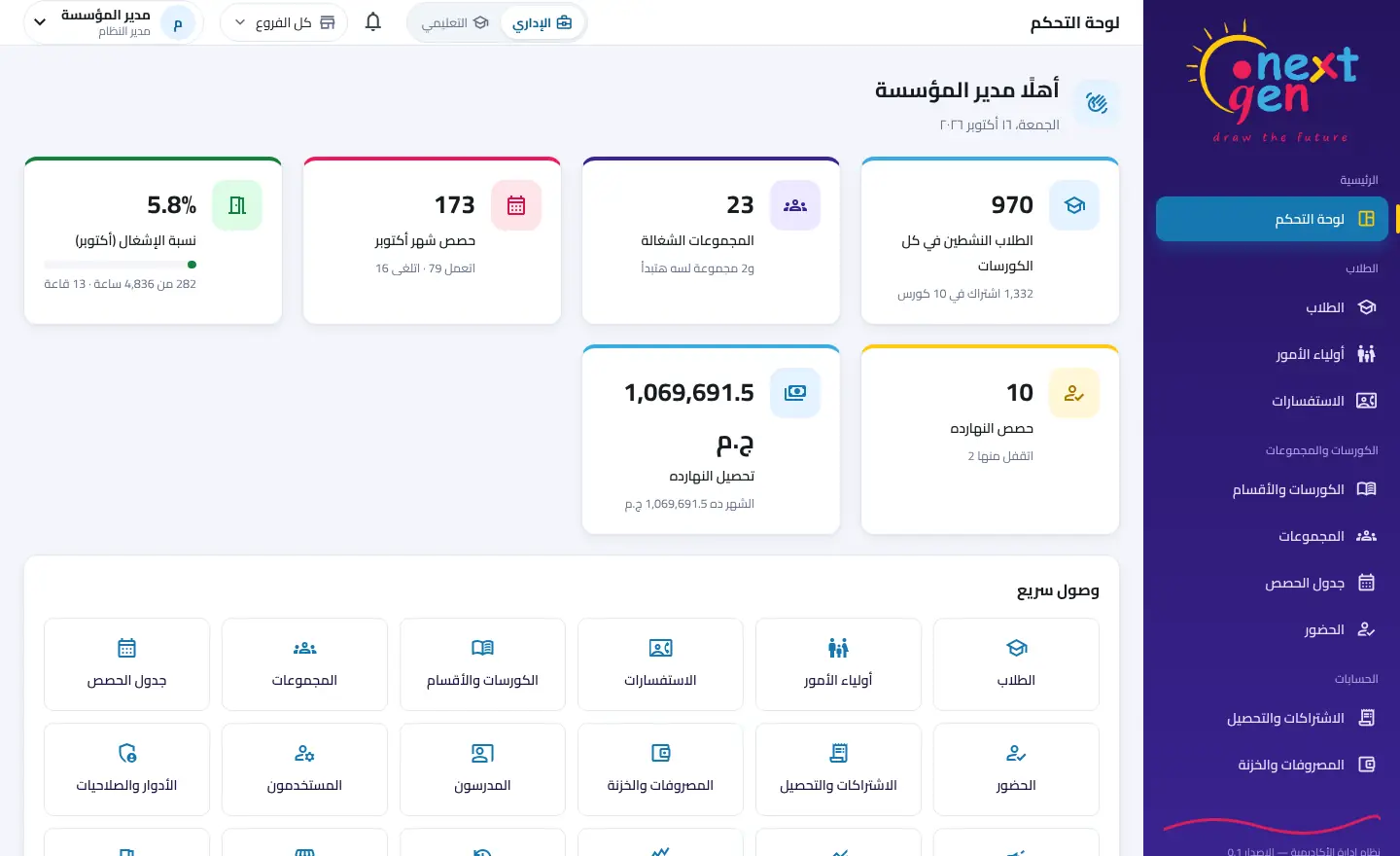Click the door icon on the 5.8% occupancy card
The height and width of the screenshot is (856, 1400).
[x=237, y=205]
